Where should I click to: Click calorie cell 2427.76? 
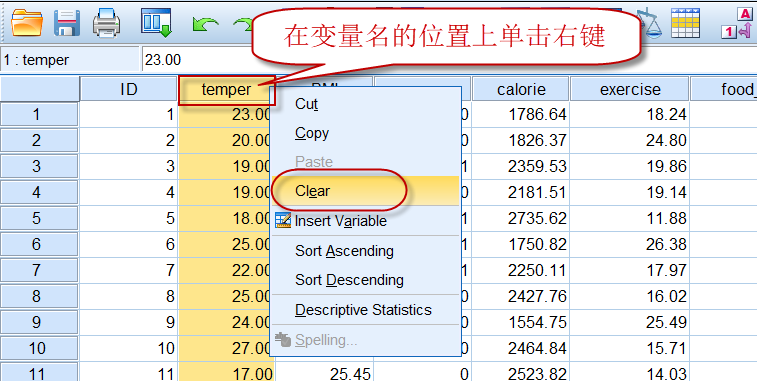click(521, 296)
